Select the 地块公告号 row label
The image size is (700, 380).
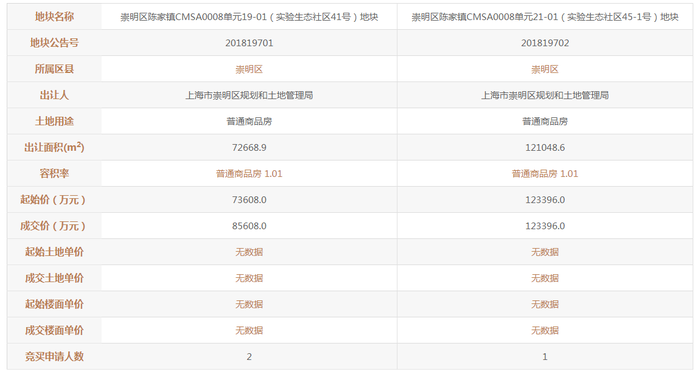coord(54,43)
